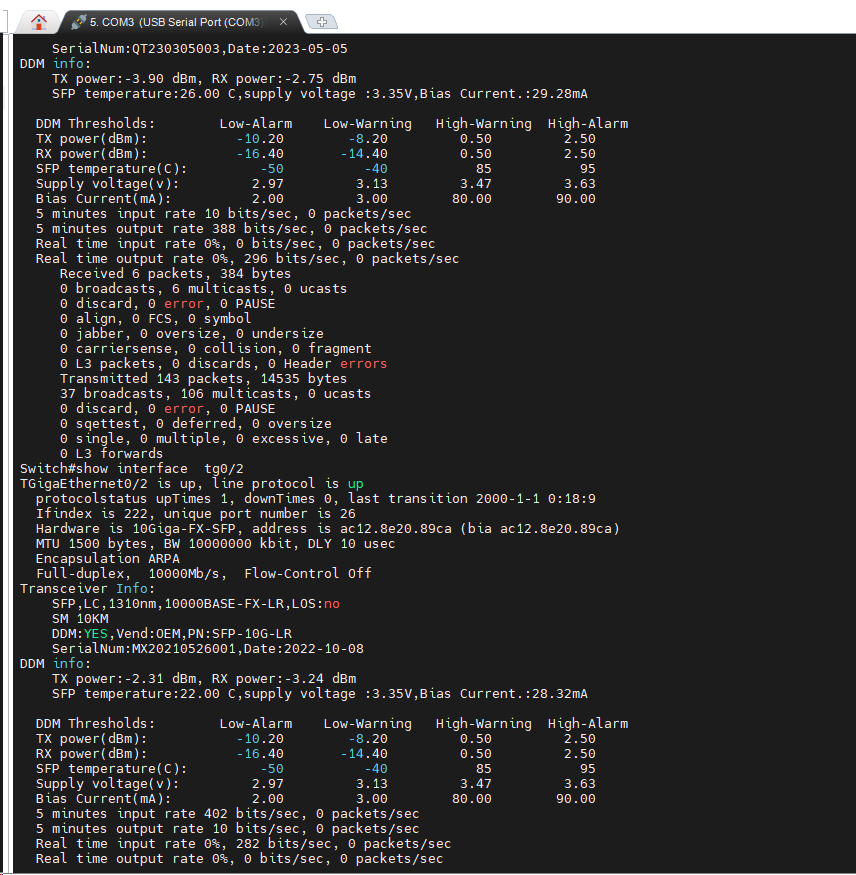Click '0 sqettest, 0 deferred' line
The height and width of the screenshot is (875, 856).
tap(195, 424)
